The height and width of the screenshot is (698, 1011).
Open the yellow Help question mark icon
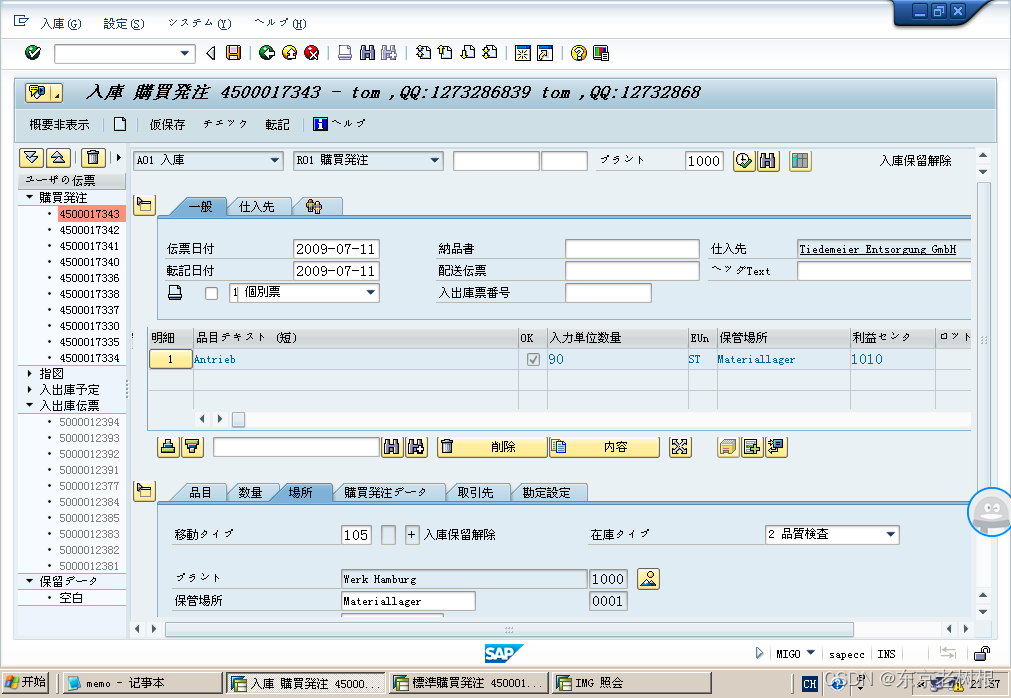pyautogui.click(x=579, y=53)
